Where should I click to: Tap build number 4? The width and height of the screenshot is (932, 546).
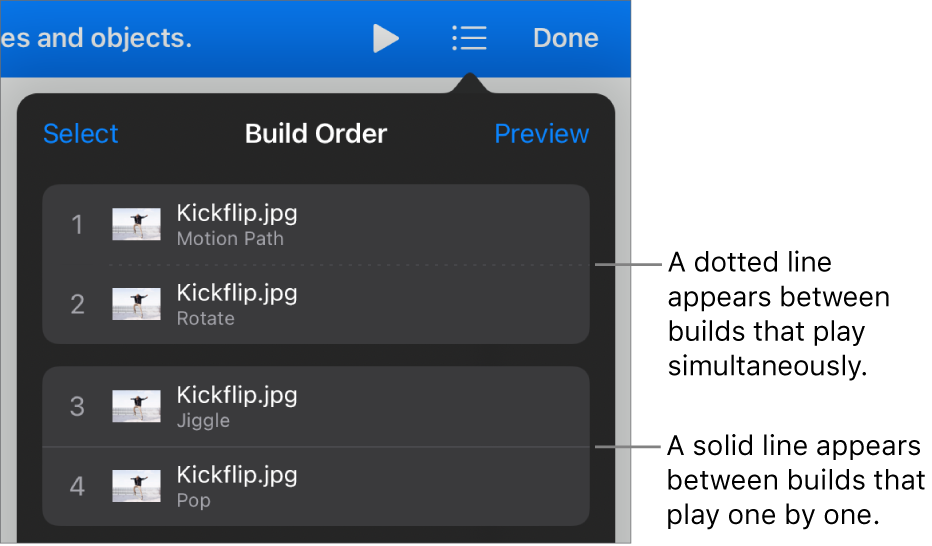[77, 487]
